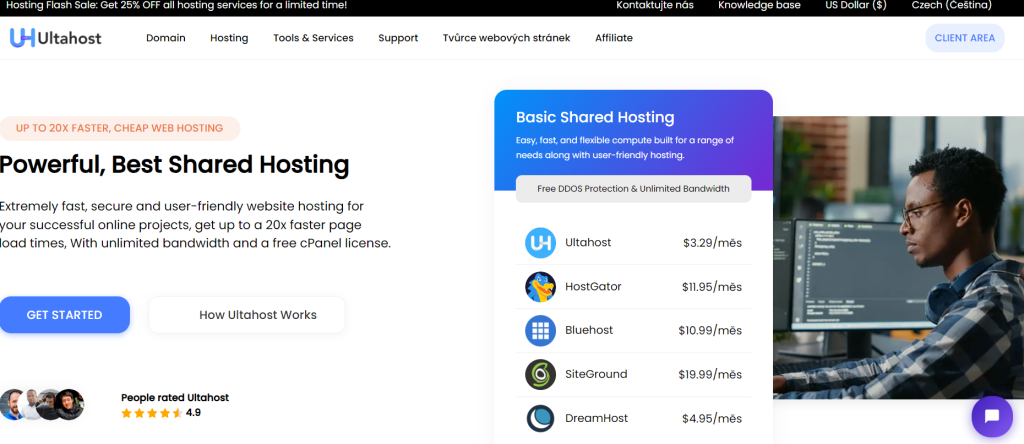Image resolution: width=1024 pixels, height=444 pixels.
Task: Expand the Domain menu
Action: point(166,38)
